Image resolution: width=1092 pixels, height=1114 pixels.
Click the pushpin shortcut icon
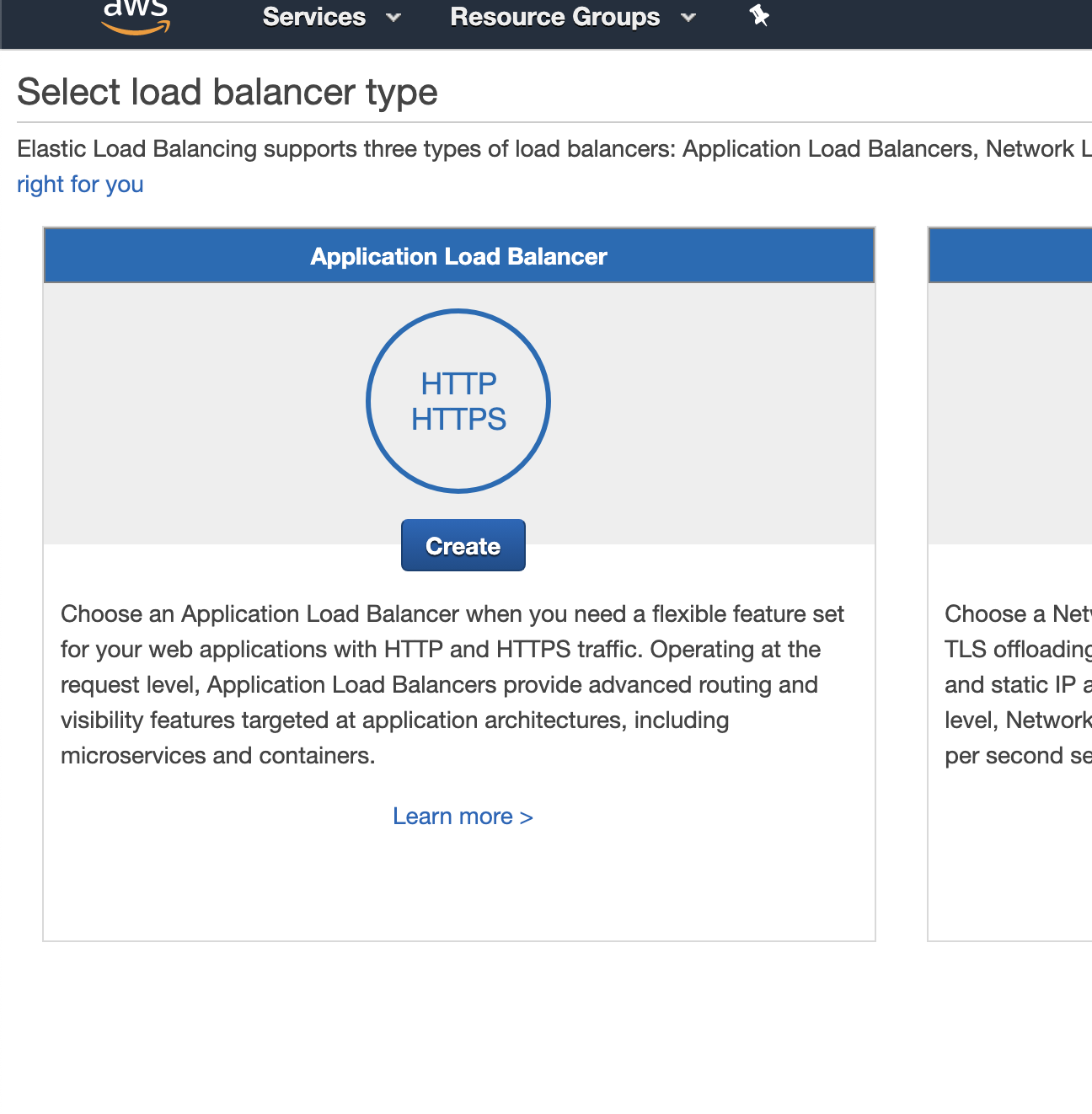click(759, 15)
